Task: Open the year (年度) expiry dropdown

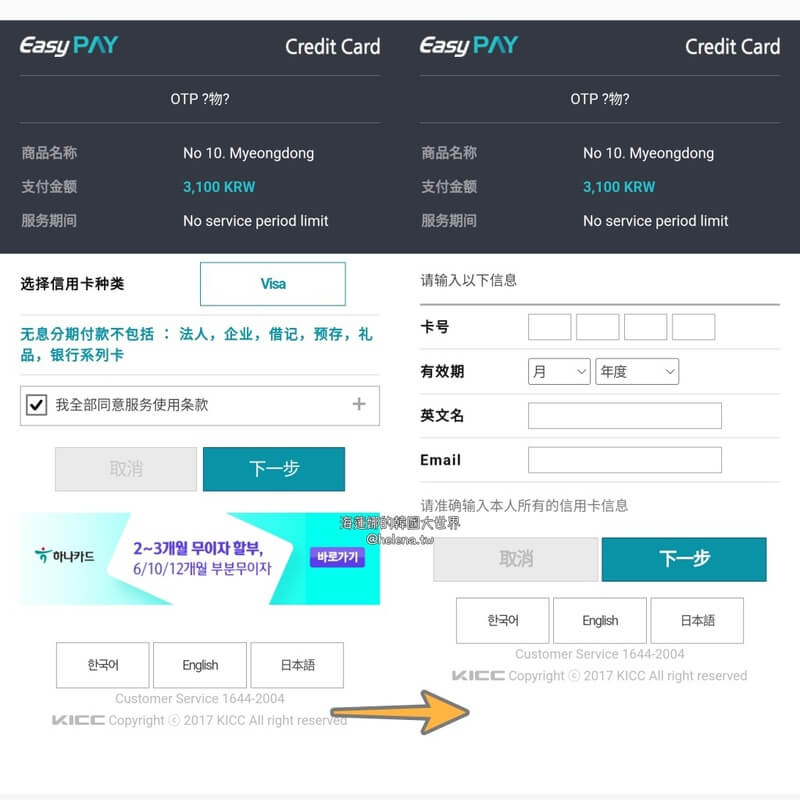Action: 637,371
